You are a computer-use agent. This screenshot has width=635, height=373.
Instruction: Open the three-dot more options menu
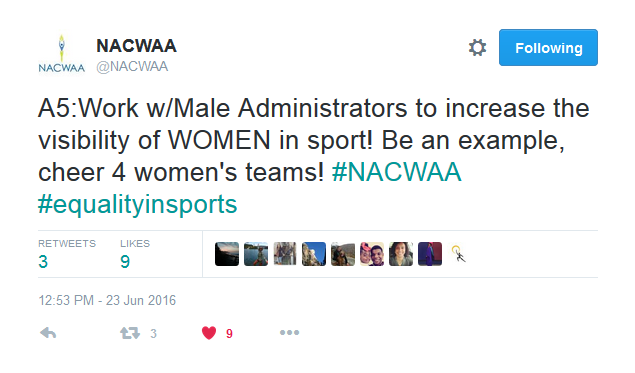(289, 333)
